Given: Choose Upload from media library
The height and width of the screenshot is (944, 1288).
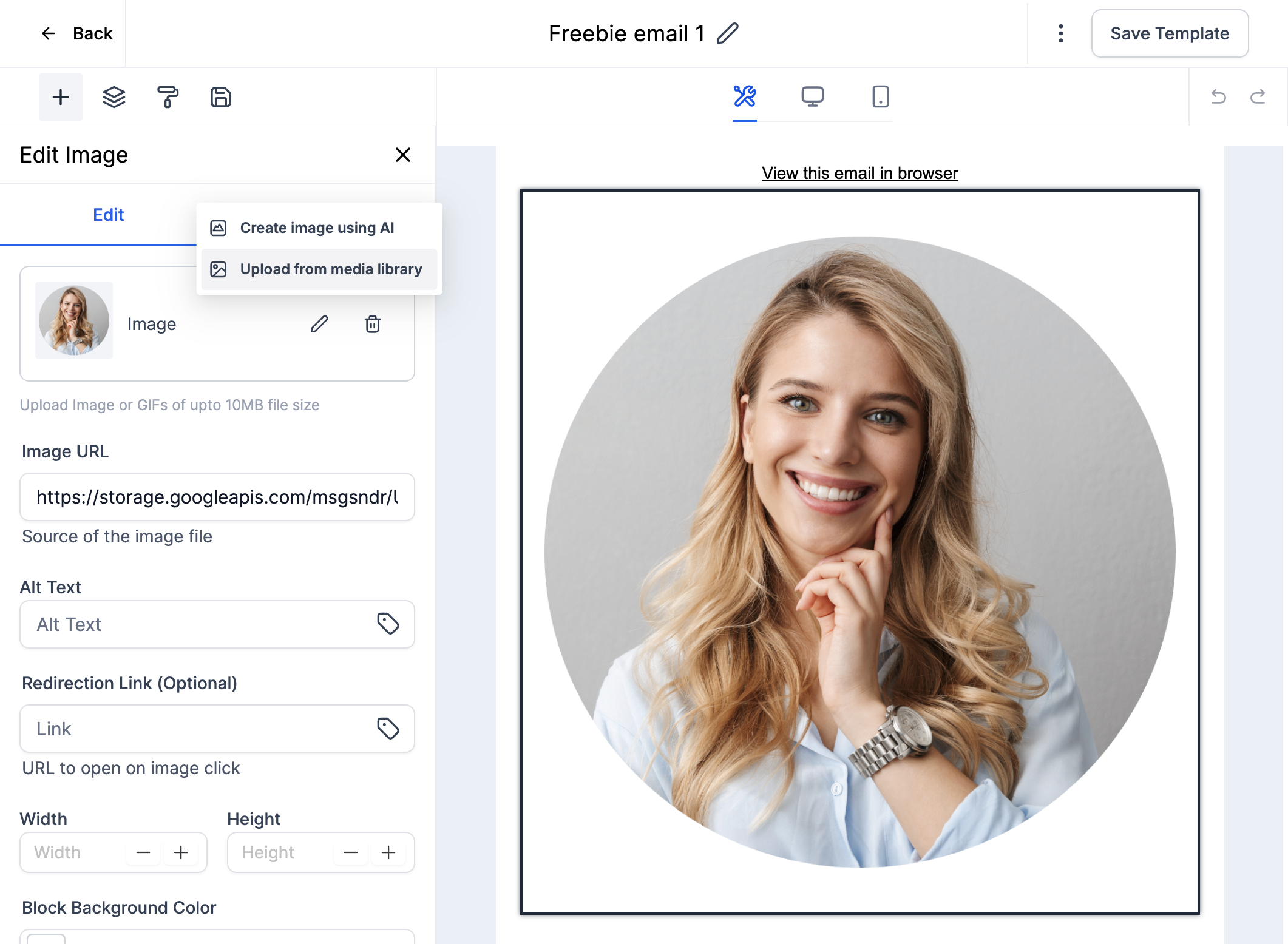Looking at the screenshot, I should [319, 269].
